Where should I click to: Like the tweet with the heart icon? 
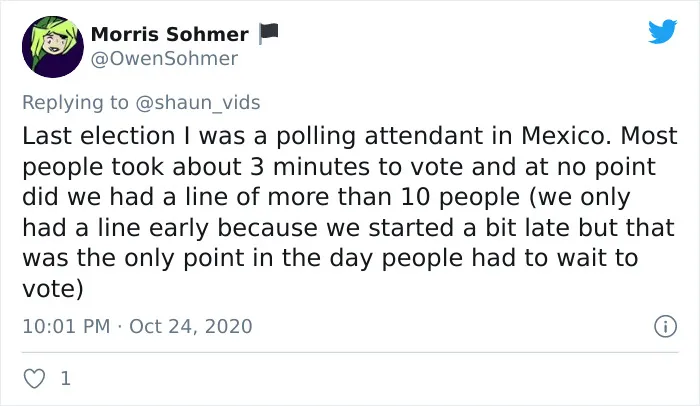(x=34, y=379)
